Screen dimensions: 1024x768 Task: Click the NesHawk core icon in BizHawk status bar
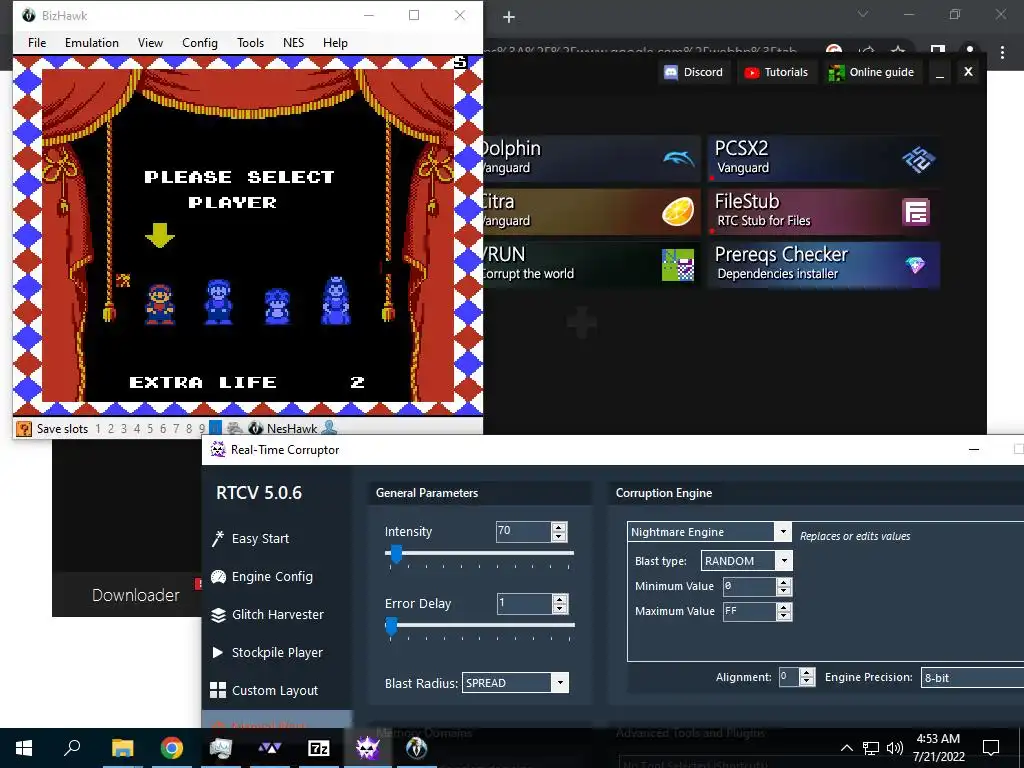point(256,428)
